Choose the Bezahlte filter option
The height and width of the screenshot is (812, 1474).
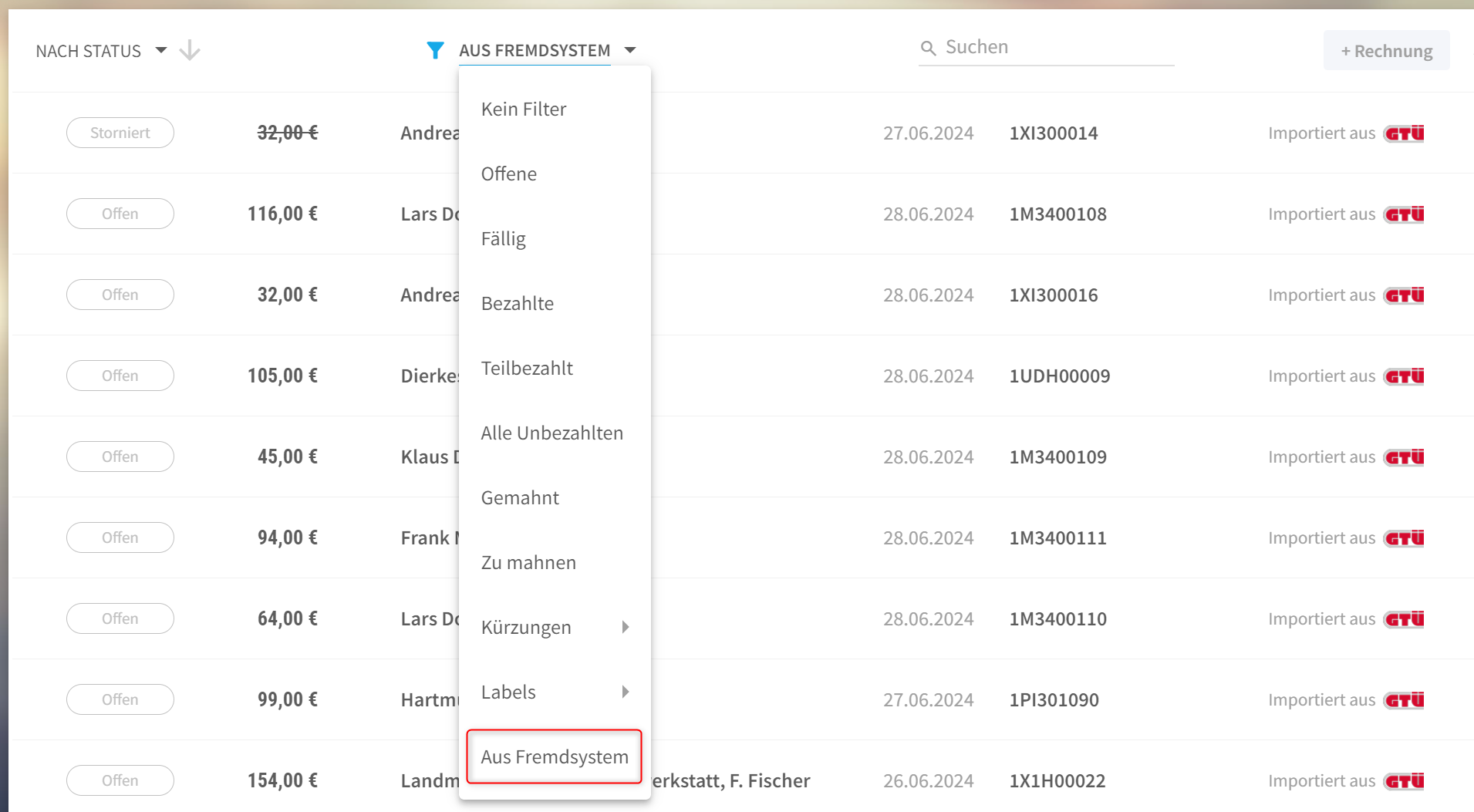pyautogui.click(x=555, y=303)
